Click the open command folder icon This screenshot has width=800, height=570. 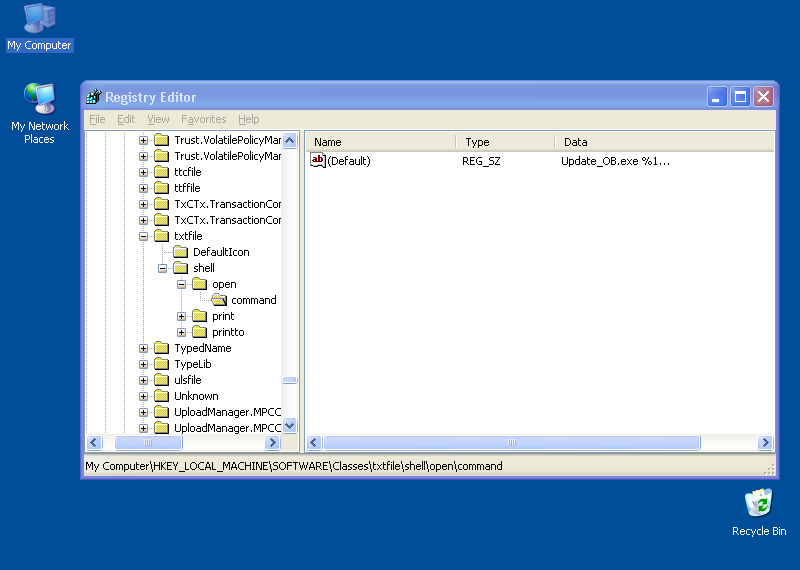[x=219, y=300]
